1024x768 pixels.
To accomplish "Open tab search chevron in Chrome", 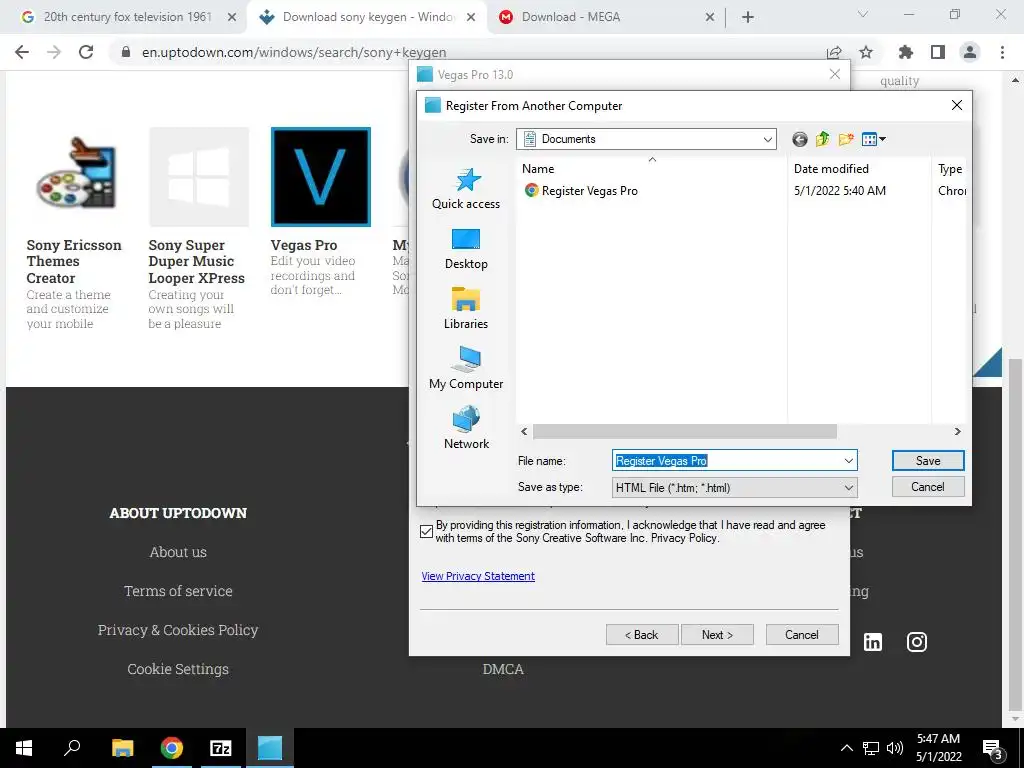I will click(863, 14).
